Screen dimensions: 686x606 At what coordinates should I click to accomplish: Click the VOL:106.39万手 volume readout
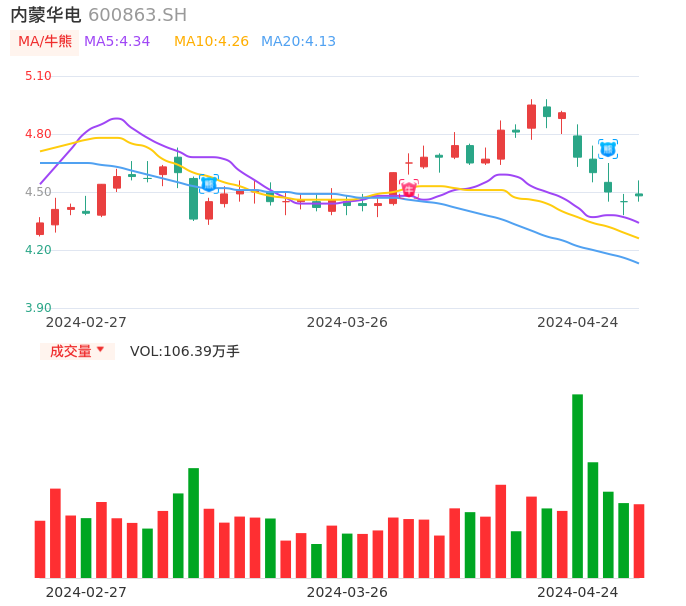pyautogui.click(x=185, y=351)
